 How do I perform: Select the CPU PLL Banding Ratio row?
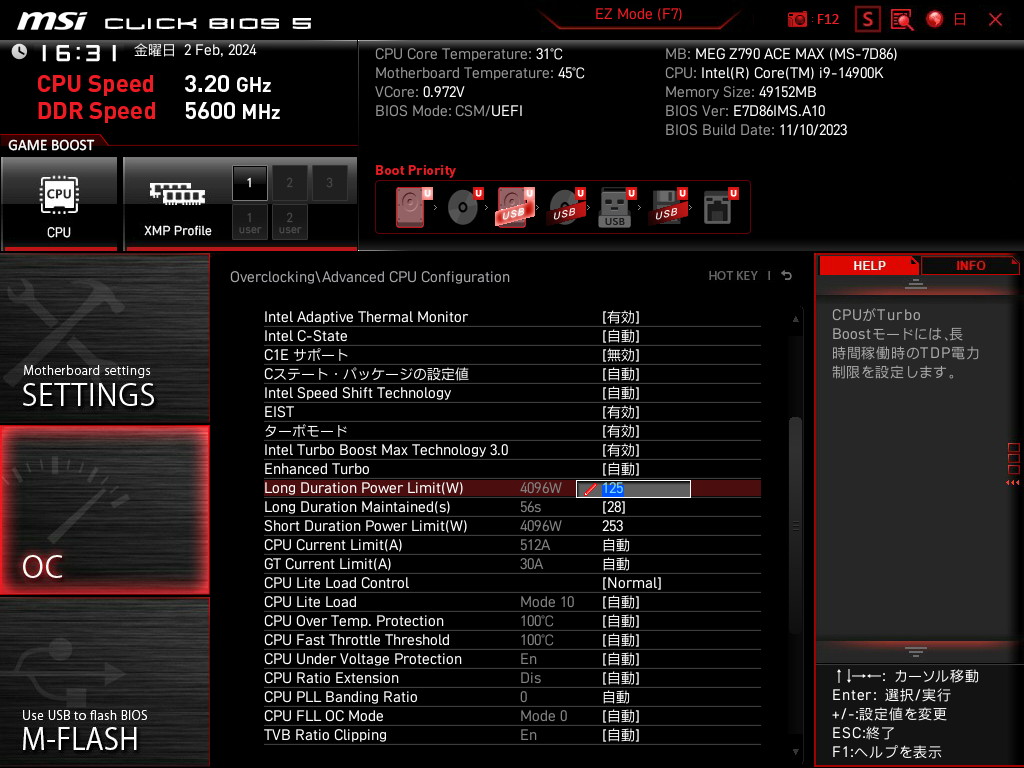tap(512, 697)
